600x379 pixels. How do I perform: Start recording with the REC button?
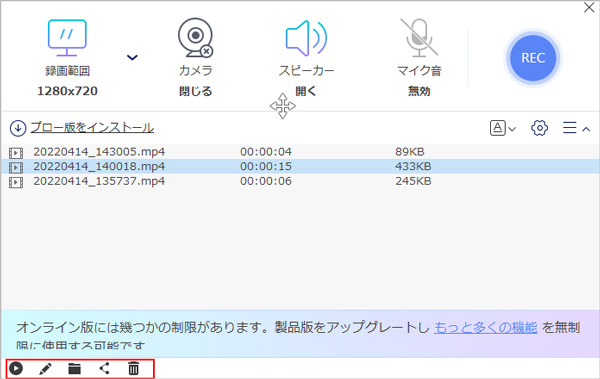point(533,58)
